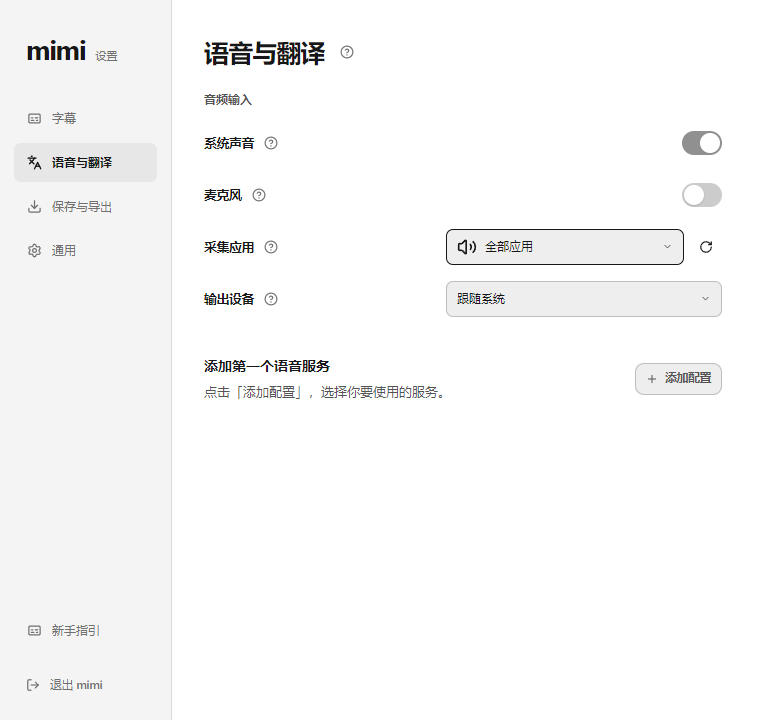Click the 设置 label beside mimi
The height and width of the screenshot is (720, 760).
point(106,56)
